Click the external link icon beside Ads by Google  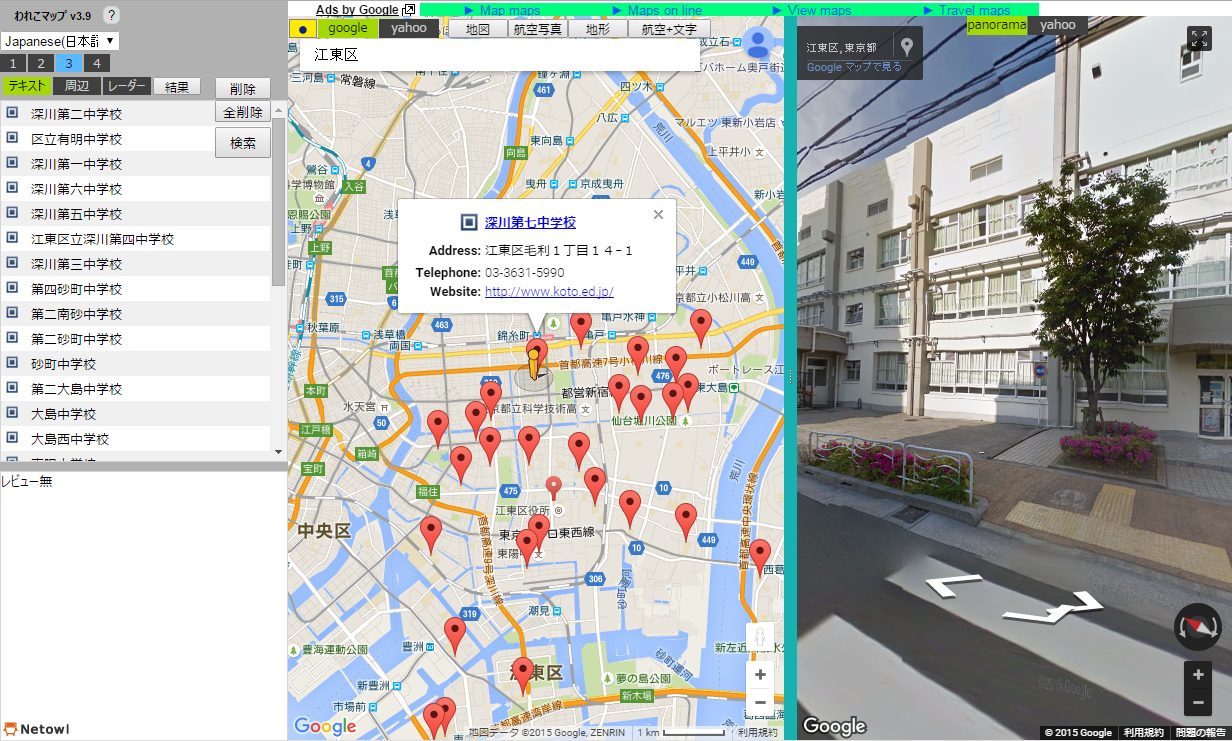[x=408, y=10]
